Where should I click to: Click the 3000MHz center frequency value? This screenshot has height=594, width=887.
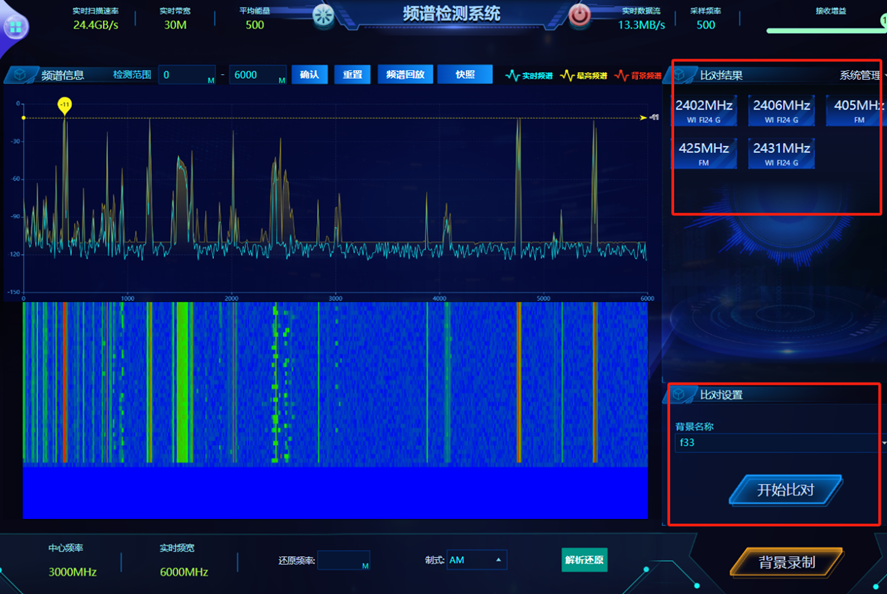[72, 572]
